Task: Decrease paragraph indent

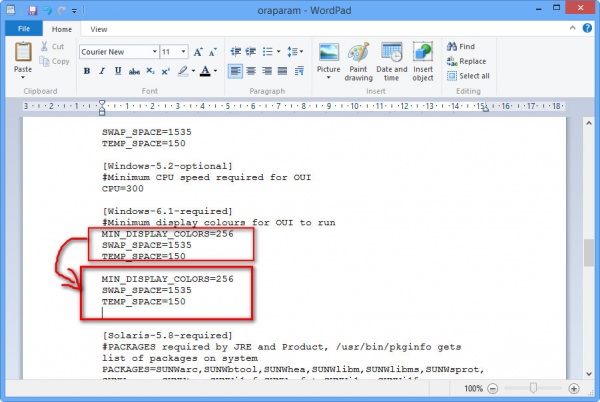Action: (236, 51)
